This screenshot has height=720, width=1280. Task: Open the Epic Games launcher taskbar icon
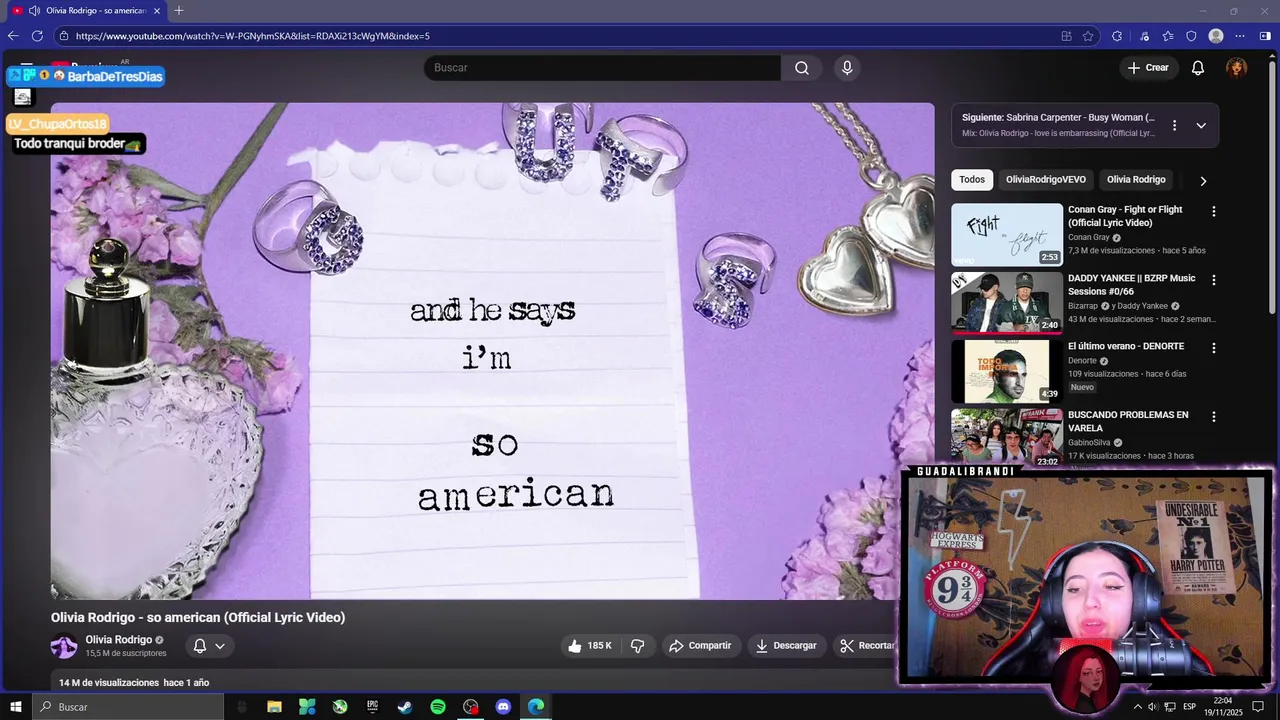pyautogui.click(x=372, y=707)
